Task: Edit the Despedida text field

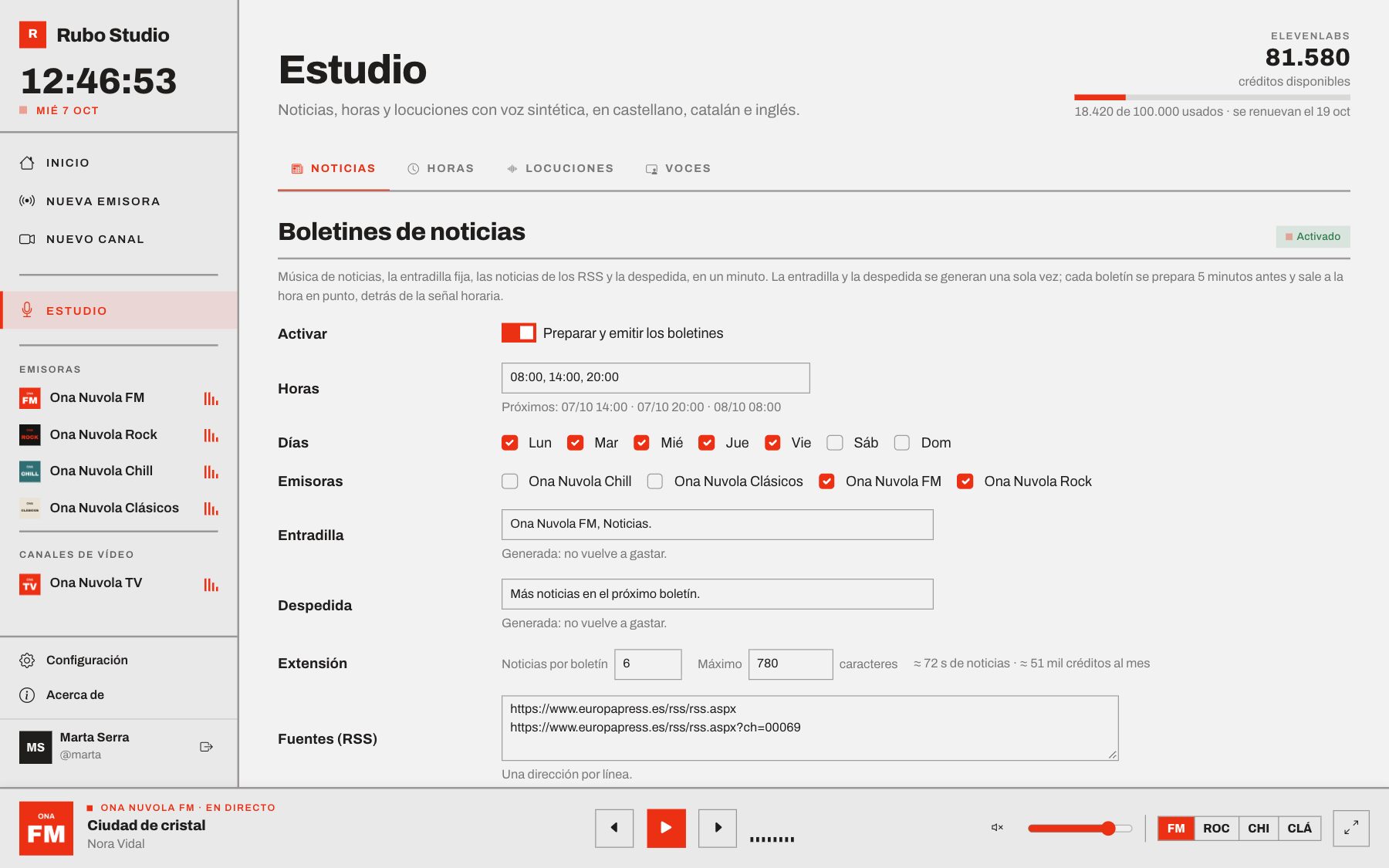Action: point(718,594)
